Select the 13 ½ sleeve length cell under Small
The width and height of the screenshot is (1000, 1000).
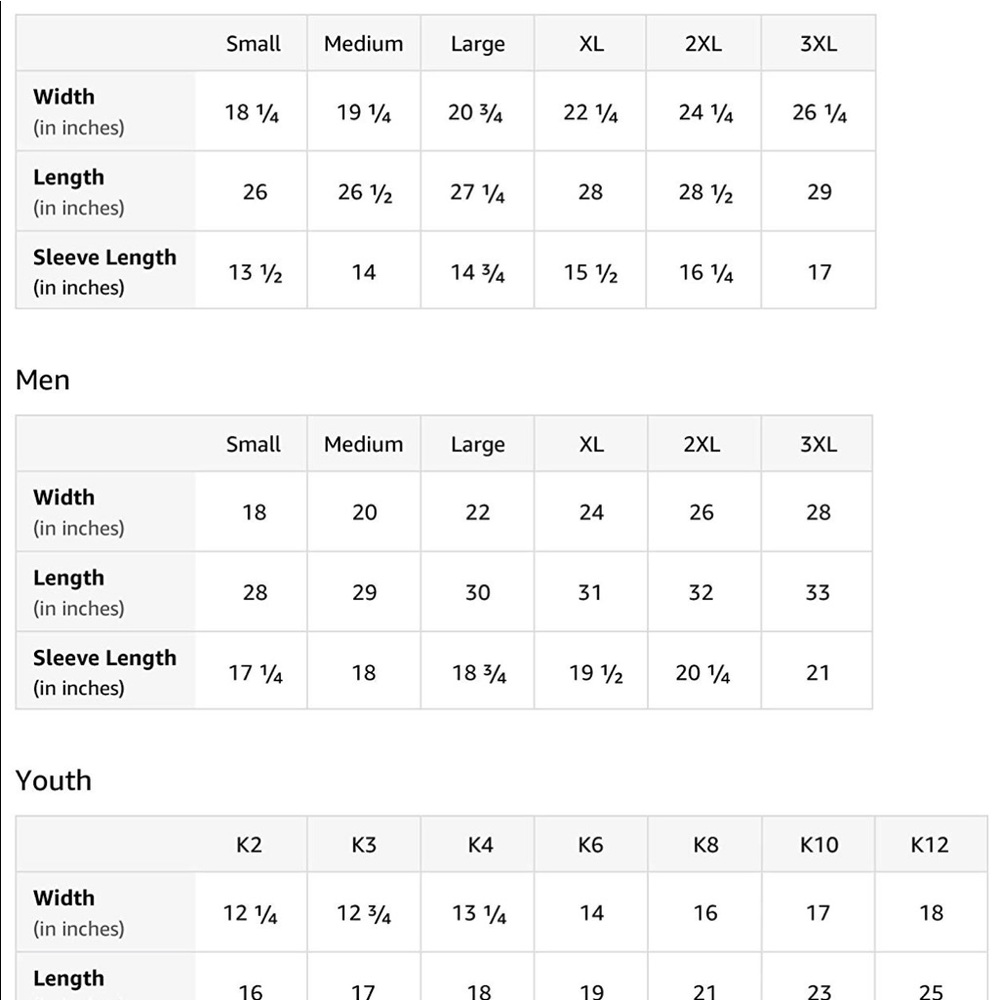(x=254, y=272)
